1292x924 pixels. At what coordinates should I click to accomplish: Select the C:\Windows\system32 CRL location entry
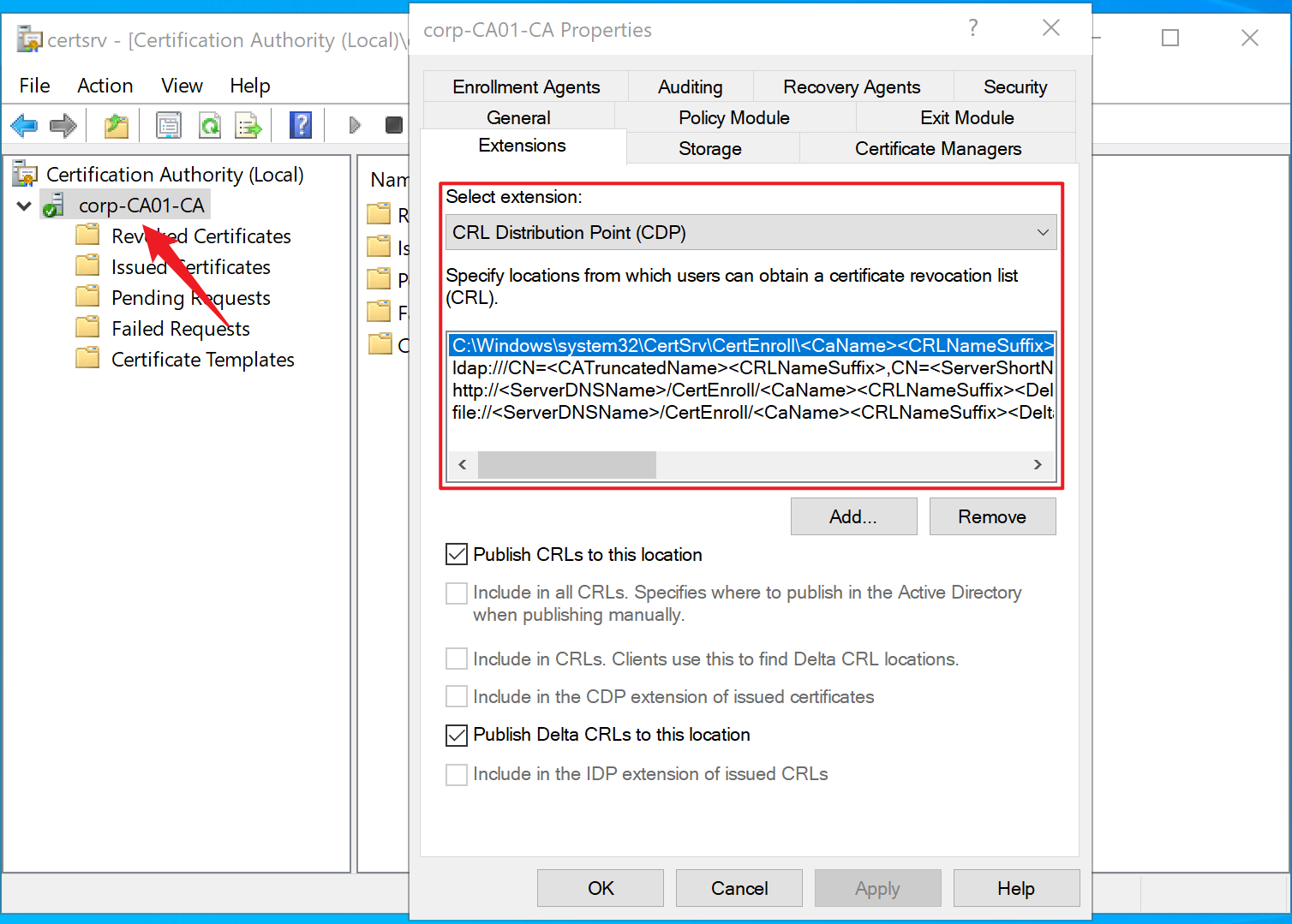(751, 345)
